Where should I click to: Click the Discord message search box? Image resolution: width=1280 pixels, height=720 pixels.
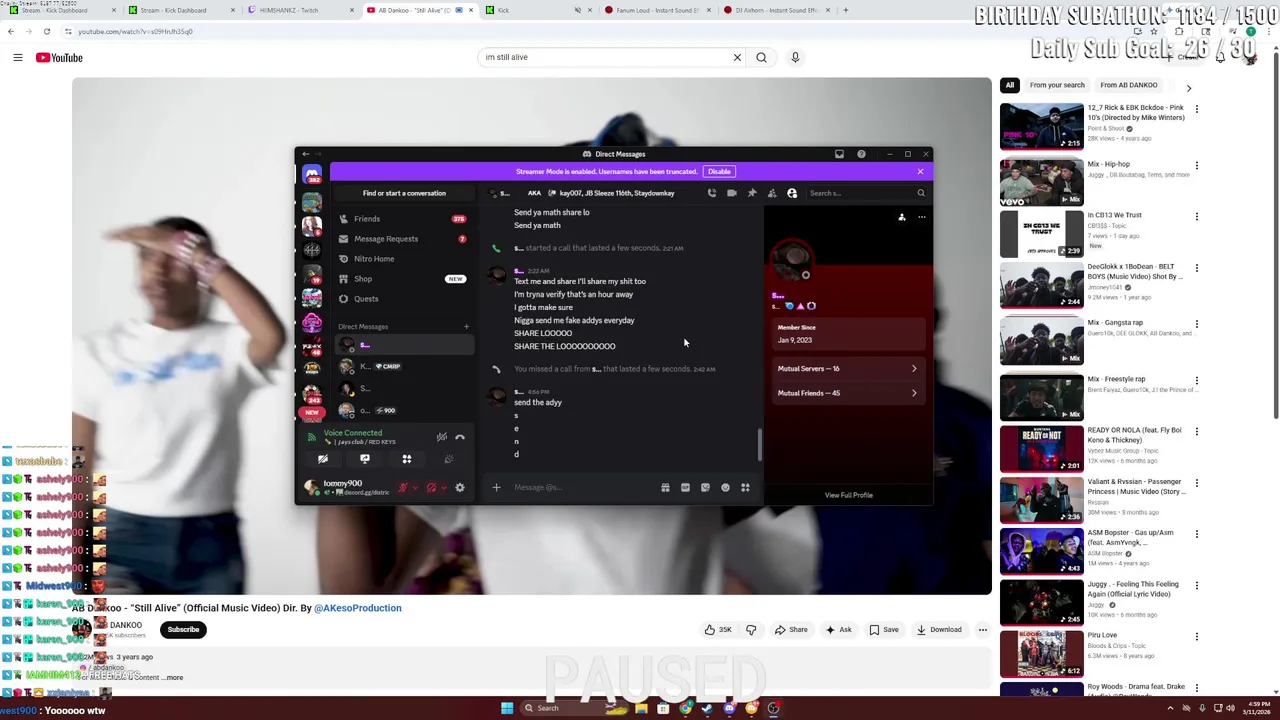coord(867,193)
